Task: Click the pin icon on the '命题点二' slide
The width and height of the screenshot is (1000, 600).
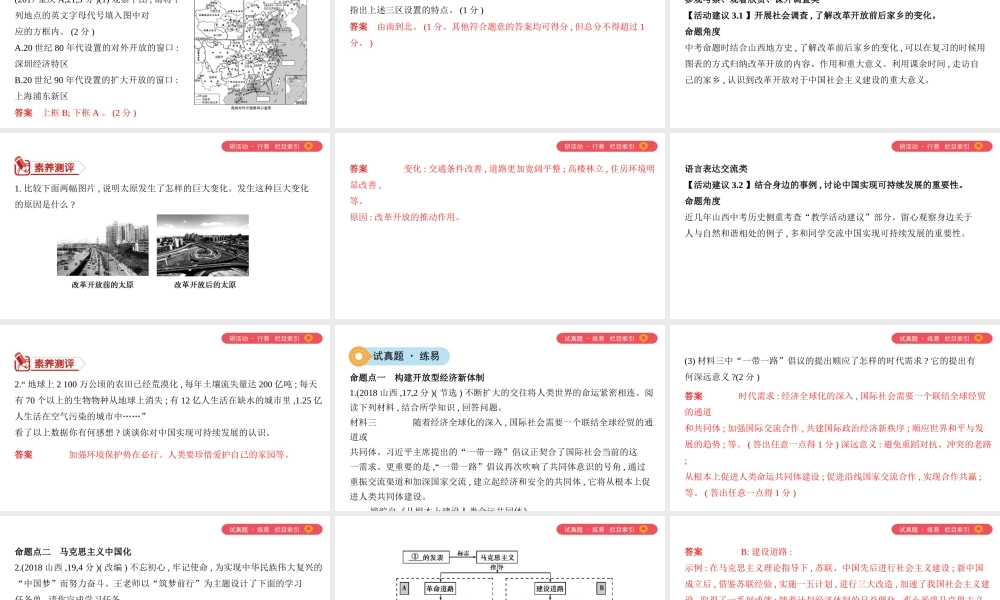Action: tap(309, 529)
